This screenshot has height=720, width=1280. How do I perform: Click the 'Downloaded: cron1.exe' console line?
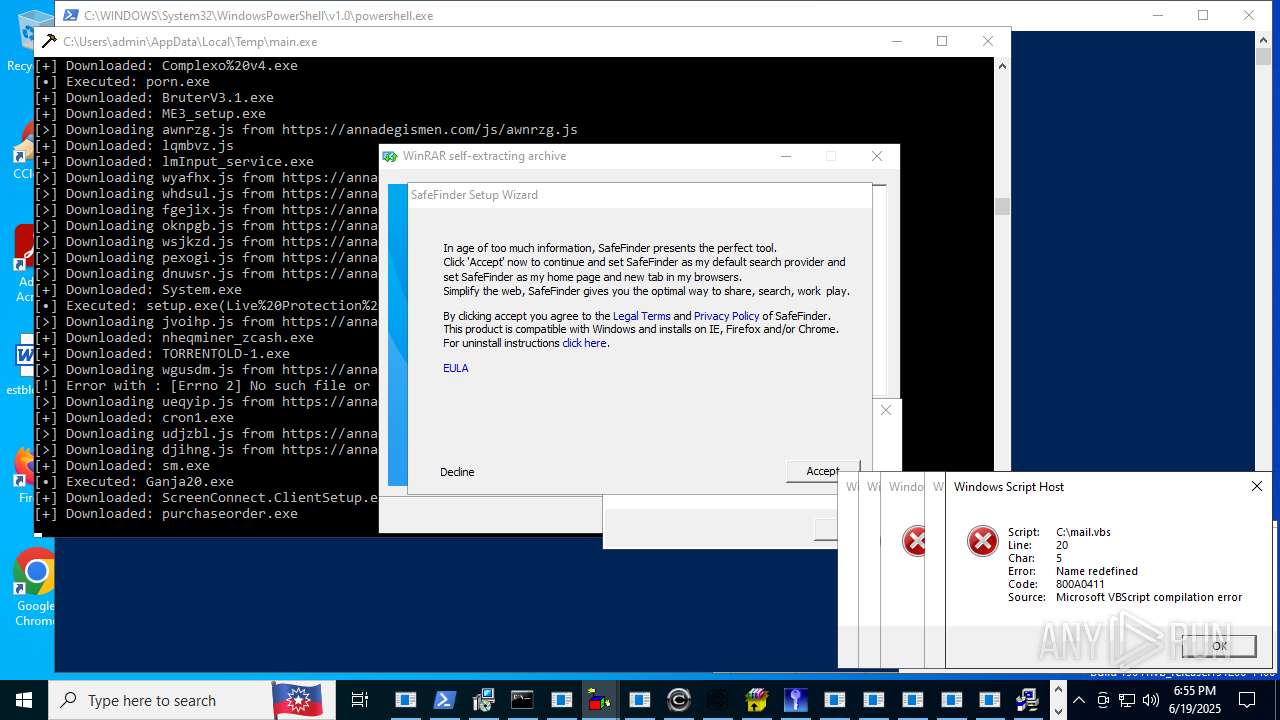coord(134,417)
